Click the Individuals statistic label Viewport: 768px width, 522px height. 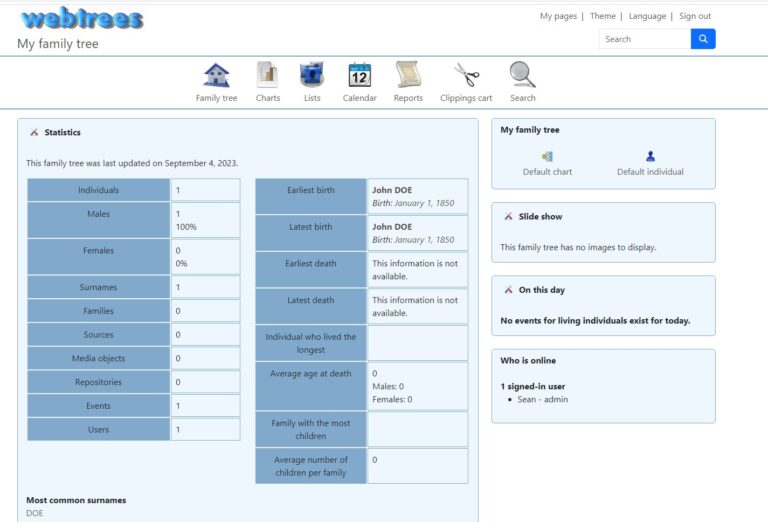[98, 190]
